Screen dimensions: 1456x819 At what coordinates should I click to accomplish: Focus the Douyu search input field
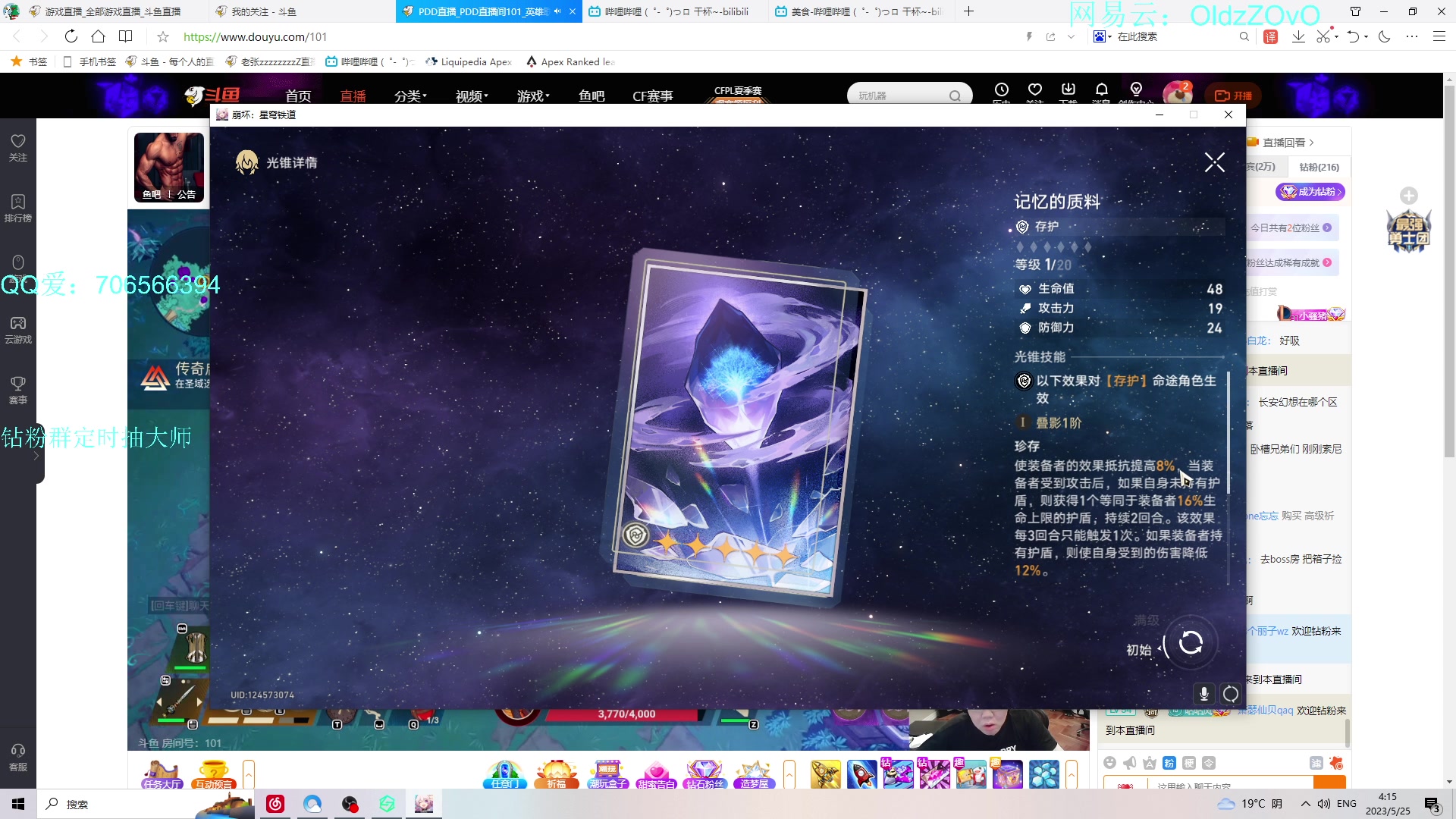pyautogui.click(x=901, y=96)
